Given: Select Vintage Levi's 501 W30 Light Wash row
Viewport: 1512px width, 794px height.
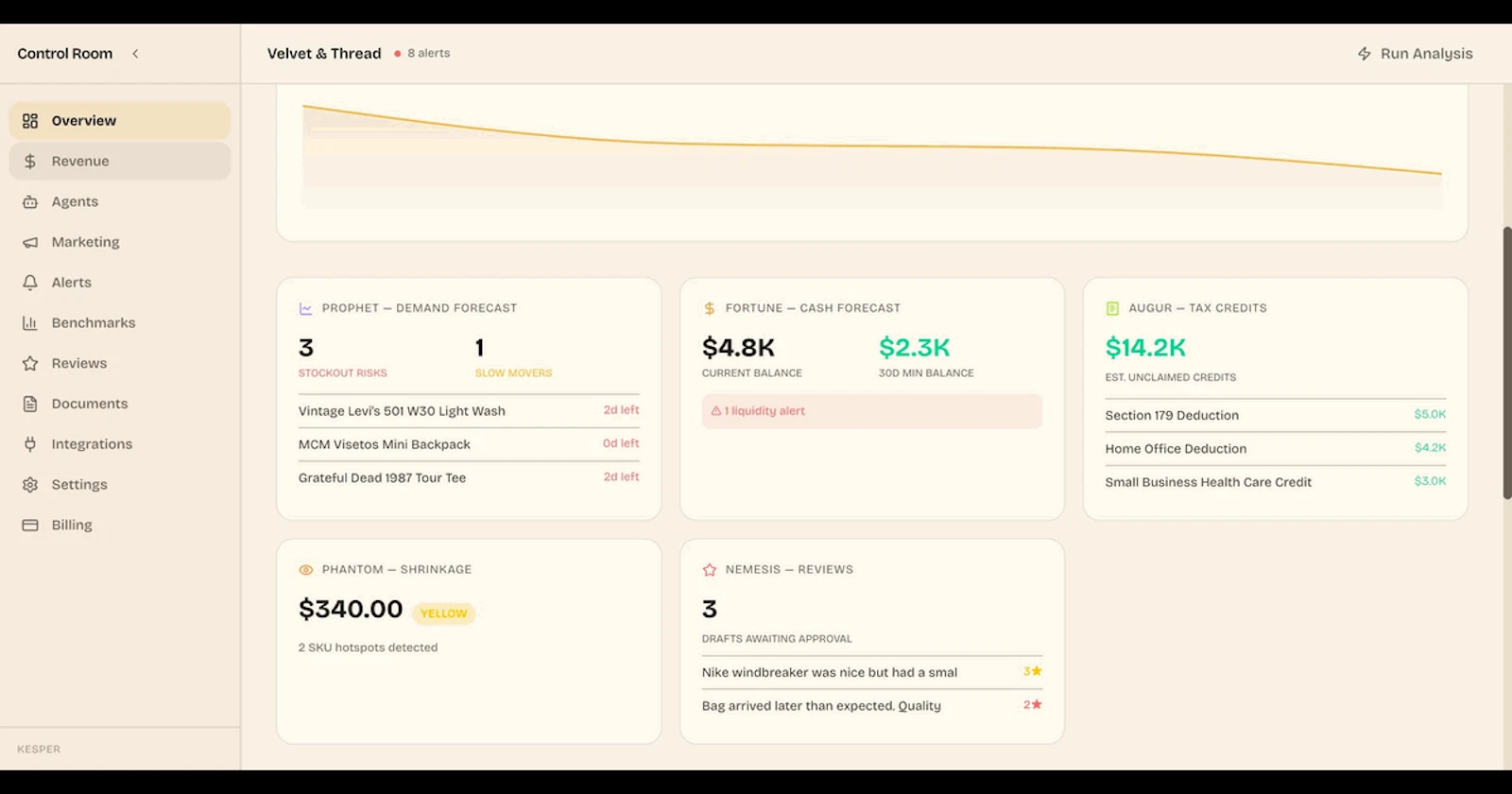Looking at the screenshot, I should (x=469, y=411).
